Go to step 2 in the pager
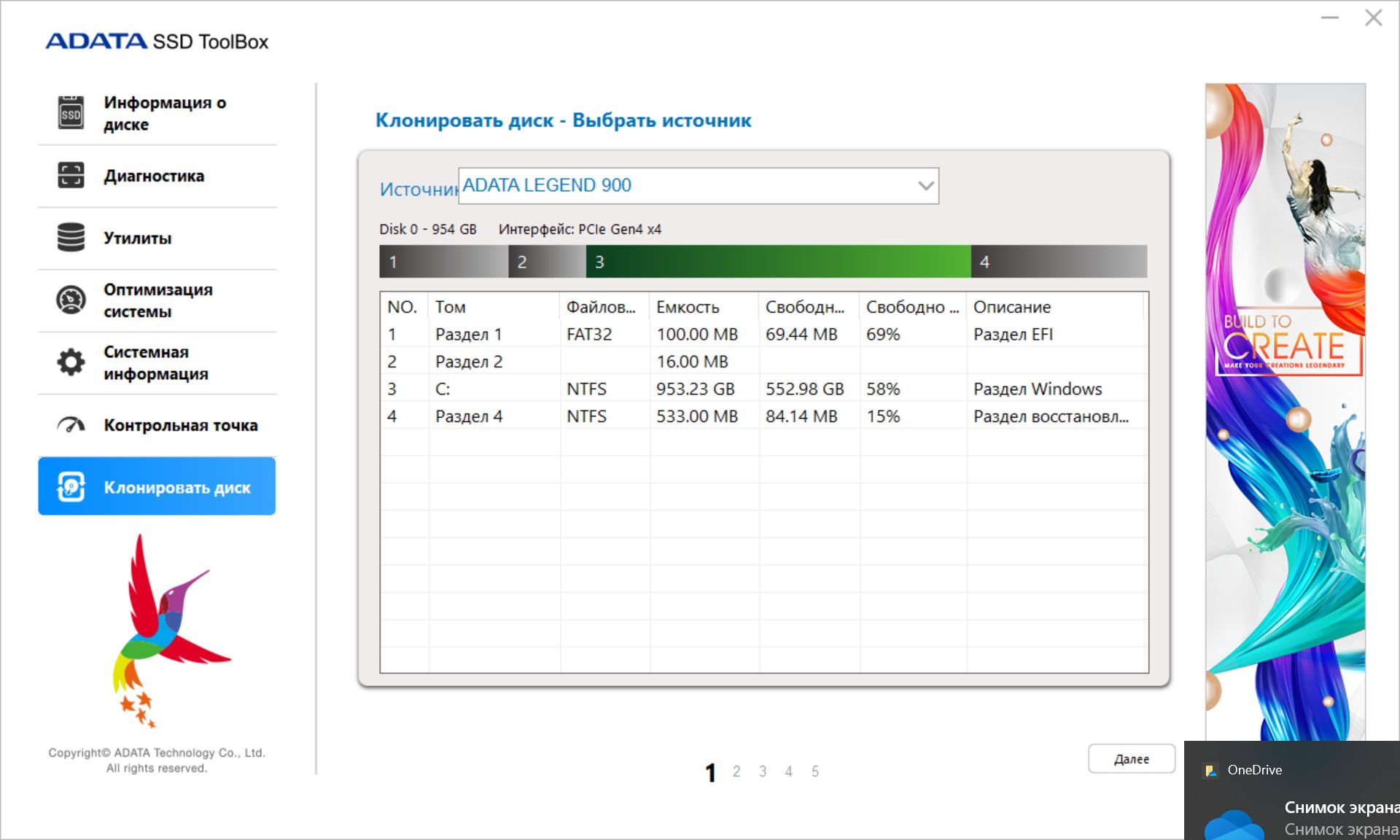 [736, 771]
